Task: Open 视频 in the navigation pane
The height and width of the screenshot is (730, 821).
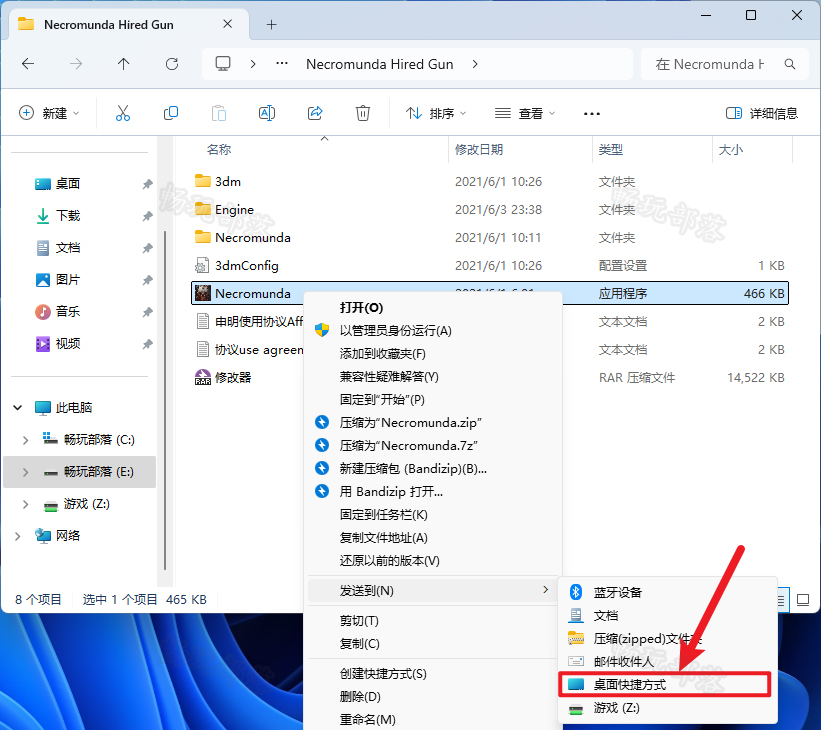Action: [x=68, y=344]
